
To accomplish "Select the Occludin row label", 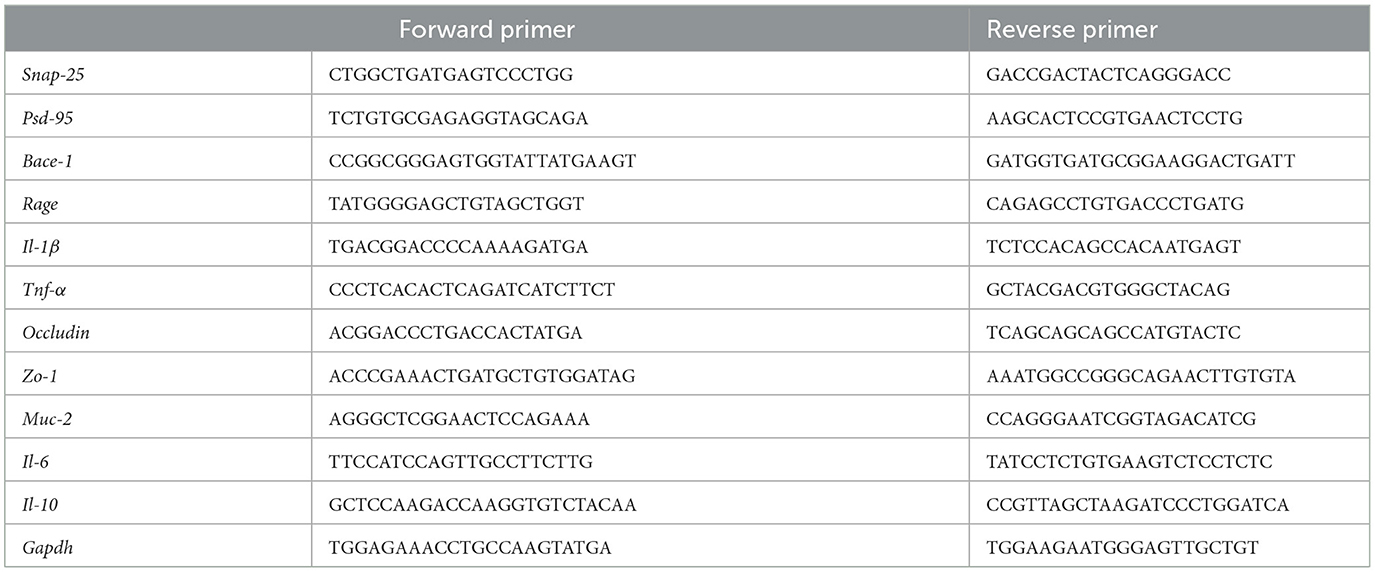I will click(x=54, y=333).
